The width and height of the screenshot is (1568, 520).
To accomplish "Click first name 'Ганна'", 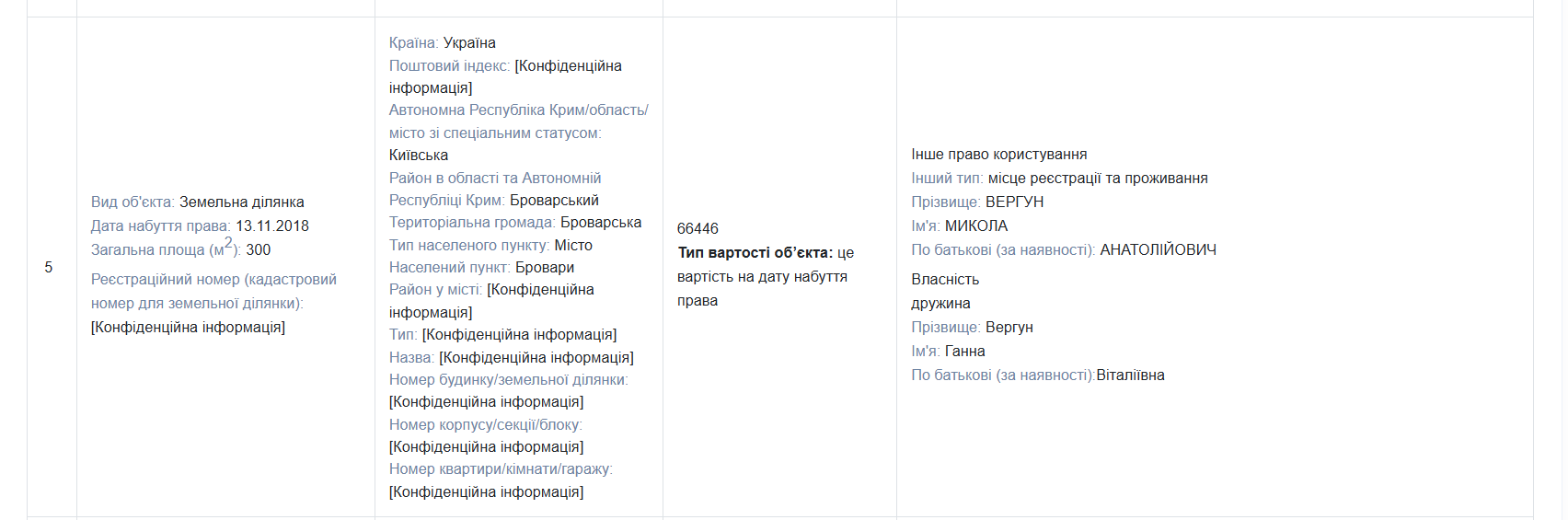I will point(964,351).
